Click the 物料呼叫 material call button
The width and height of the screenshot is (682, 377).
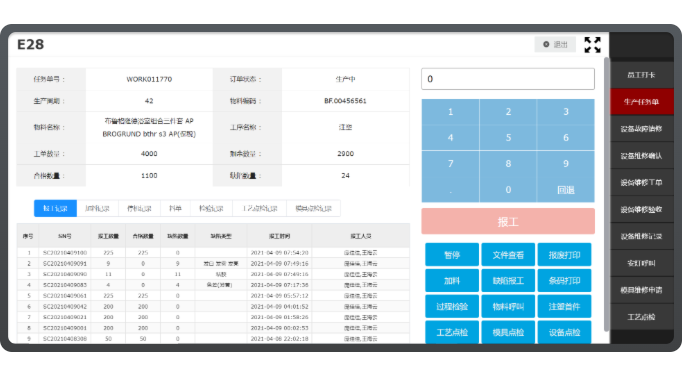pyautogui.click(x=508, y=307)
